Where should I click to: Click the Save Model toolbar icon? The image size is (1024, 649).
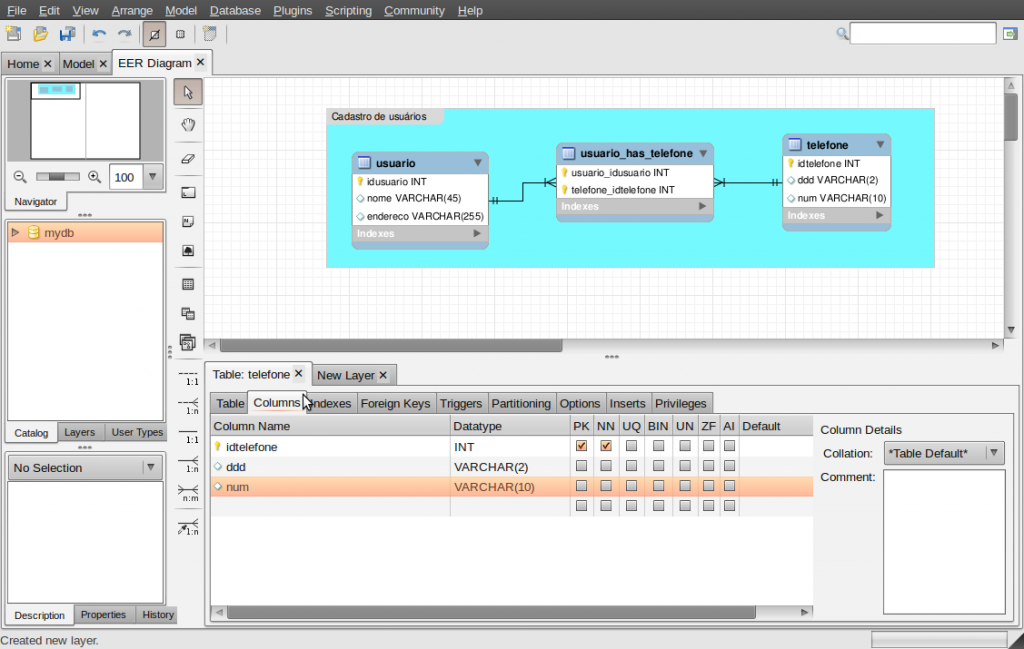[x=67, y=33]
